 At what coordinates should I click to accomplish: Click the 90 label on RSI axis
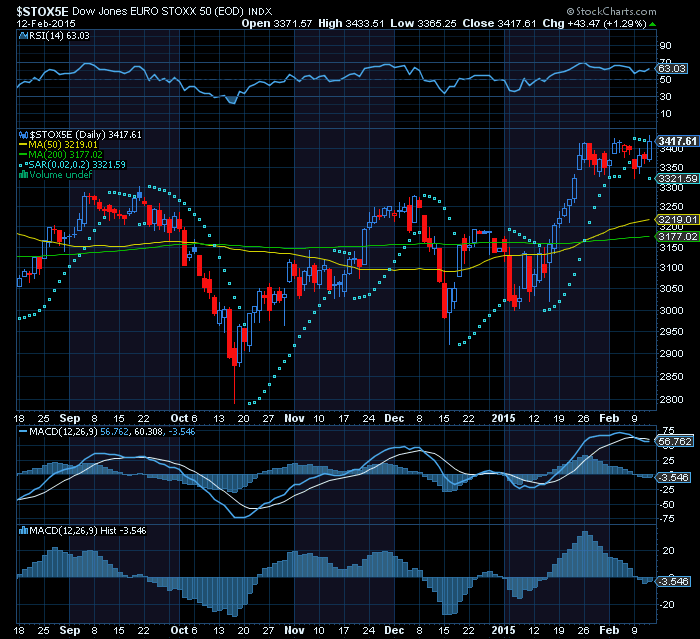tap(666, 46)
